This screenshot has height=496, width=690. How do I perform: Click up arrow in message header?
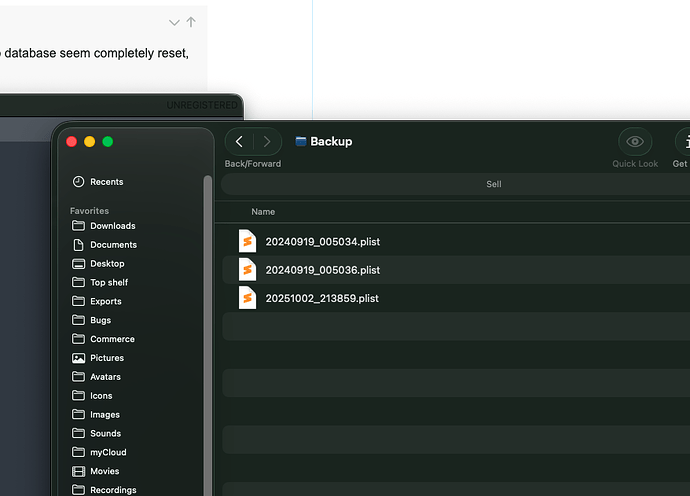click(191, 22)
